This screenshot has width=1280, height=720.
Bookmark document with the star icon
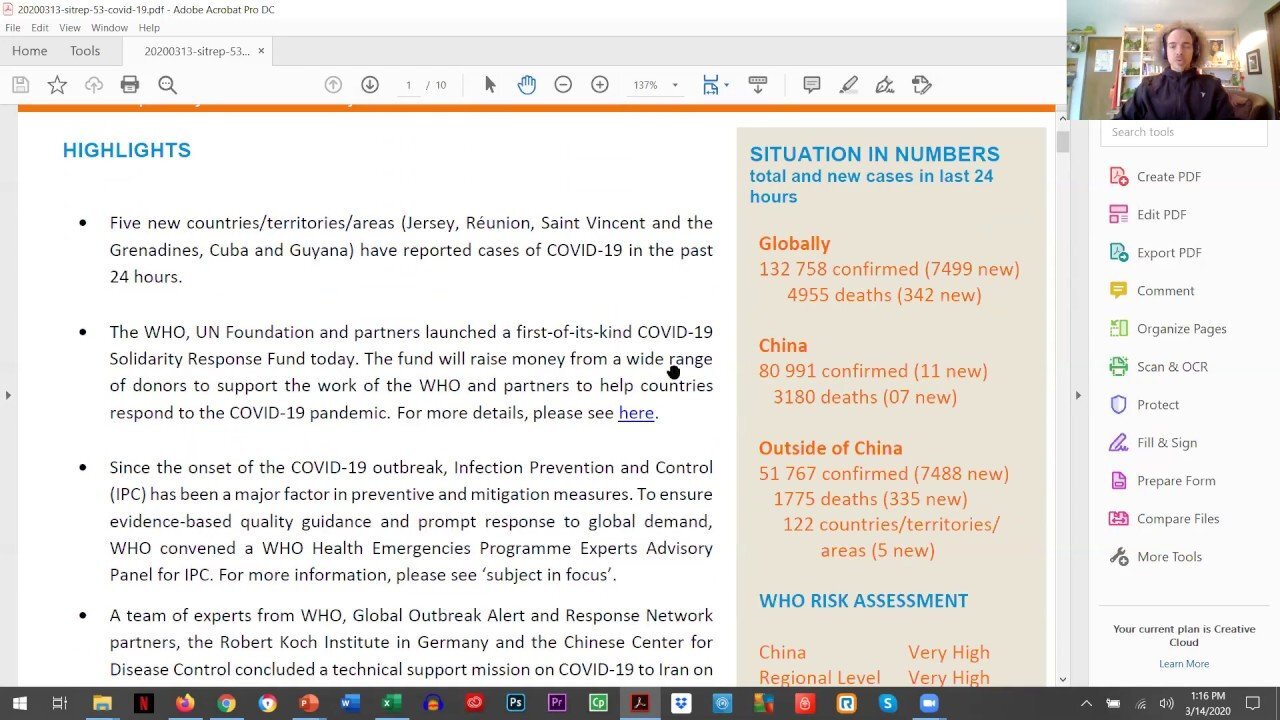point(57,85)
